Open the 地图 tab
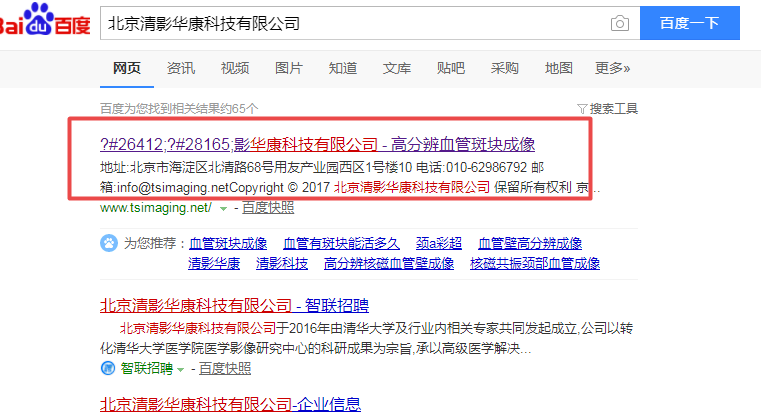Image resolution: width=761 pixels, height=418 pixels. (559, 68)
